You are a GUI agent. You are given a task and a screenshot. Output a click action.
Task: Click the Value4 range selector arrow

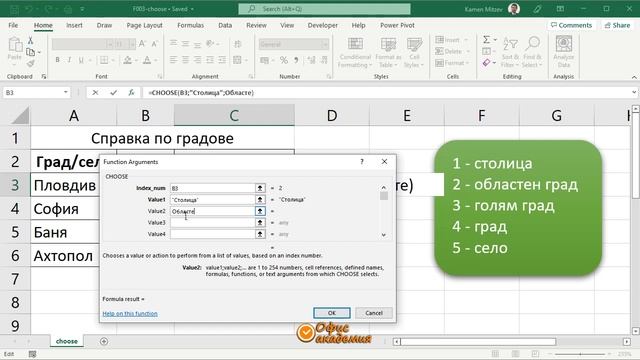[x=260, y=234]
